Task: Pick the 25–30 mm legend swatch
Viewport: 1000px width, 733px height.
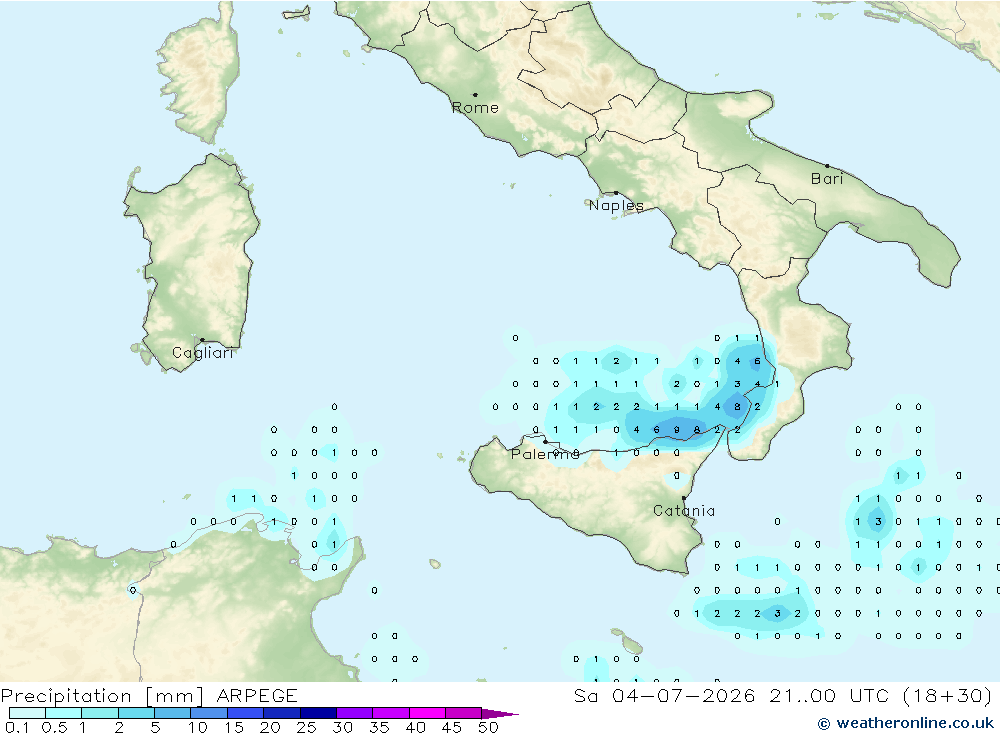Action: click(318, 713)
